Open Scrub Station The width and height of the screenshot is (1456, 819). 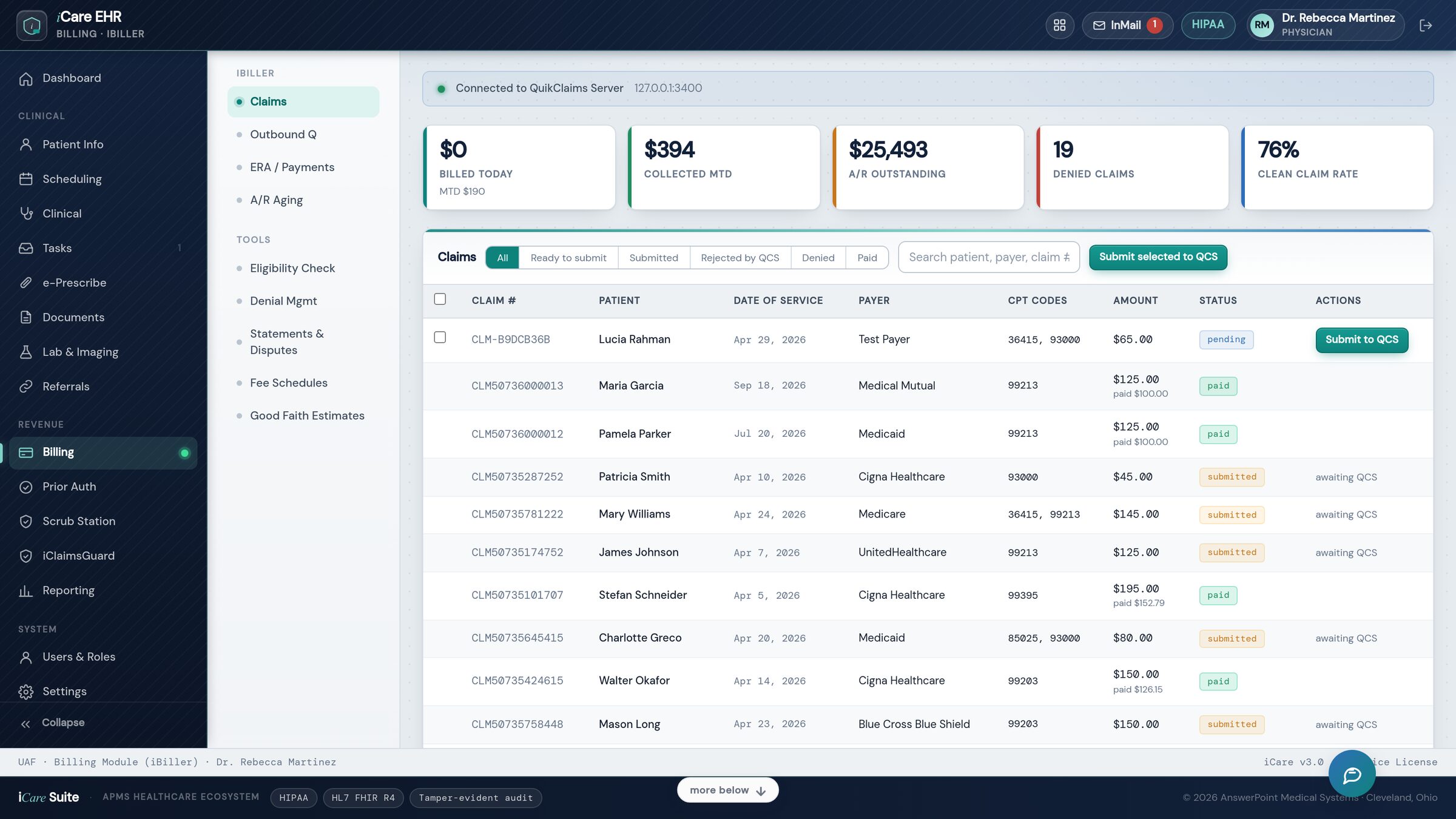(103, 521)
